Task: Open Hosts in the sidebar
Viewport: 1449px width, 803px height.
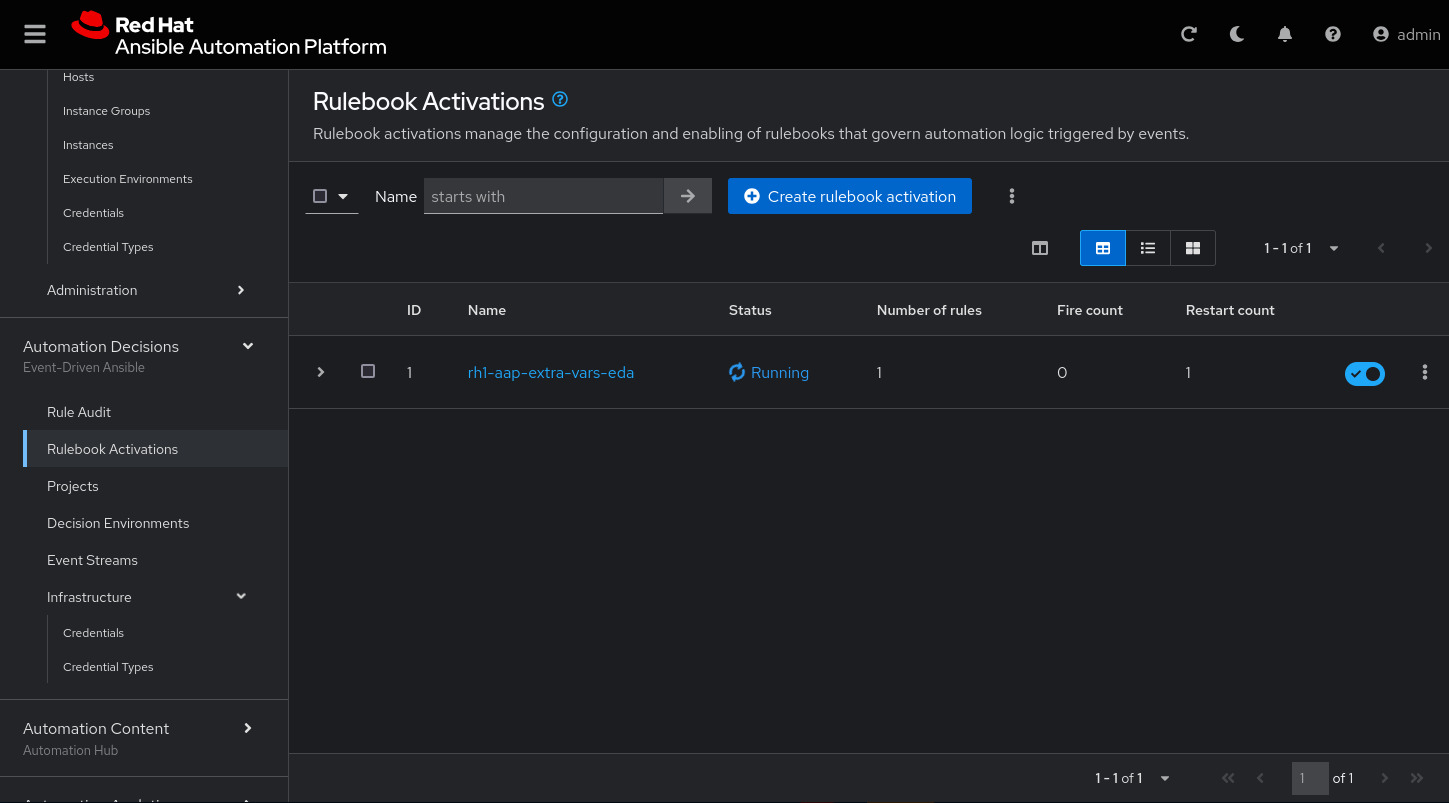Action: (x=78, y=77)
